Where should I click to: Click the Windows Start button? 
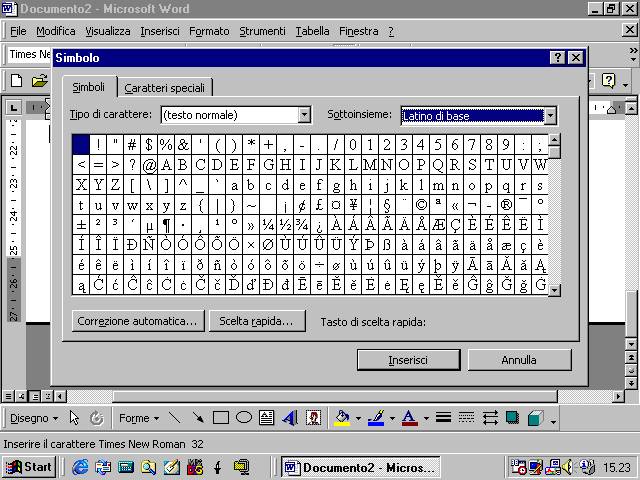(29, 467)
